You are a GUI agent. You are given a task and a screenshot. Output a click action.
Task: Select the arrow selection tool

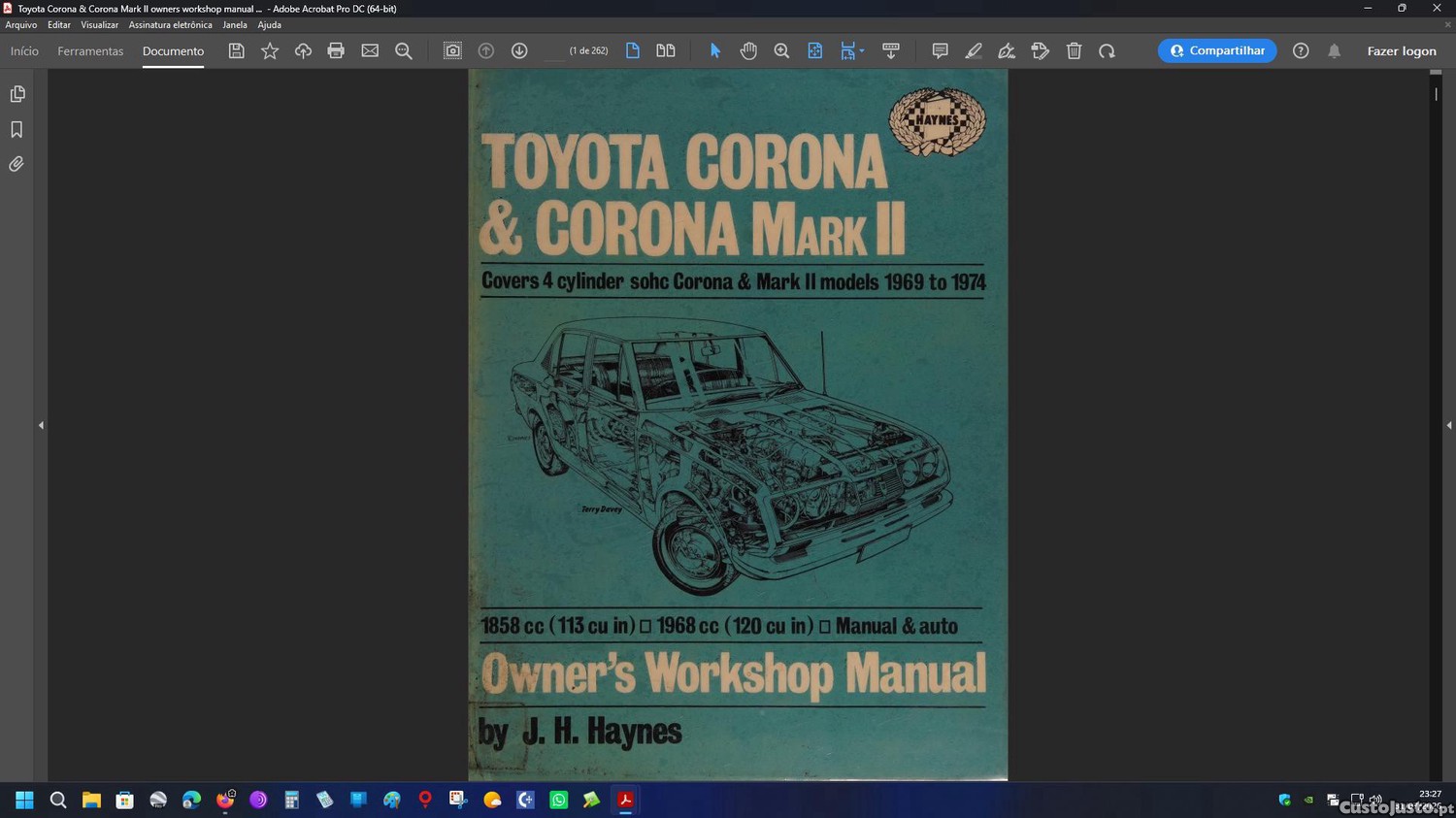(715, 50)
